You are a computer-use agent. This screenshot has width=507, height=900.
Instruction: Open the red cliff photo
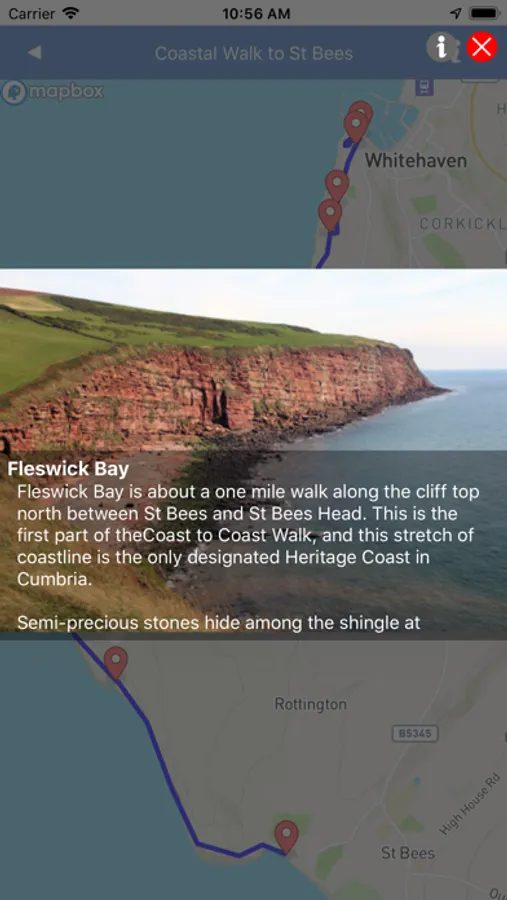253,360
